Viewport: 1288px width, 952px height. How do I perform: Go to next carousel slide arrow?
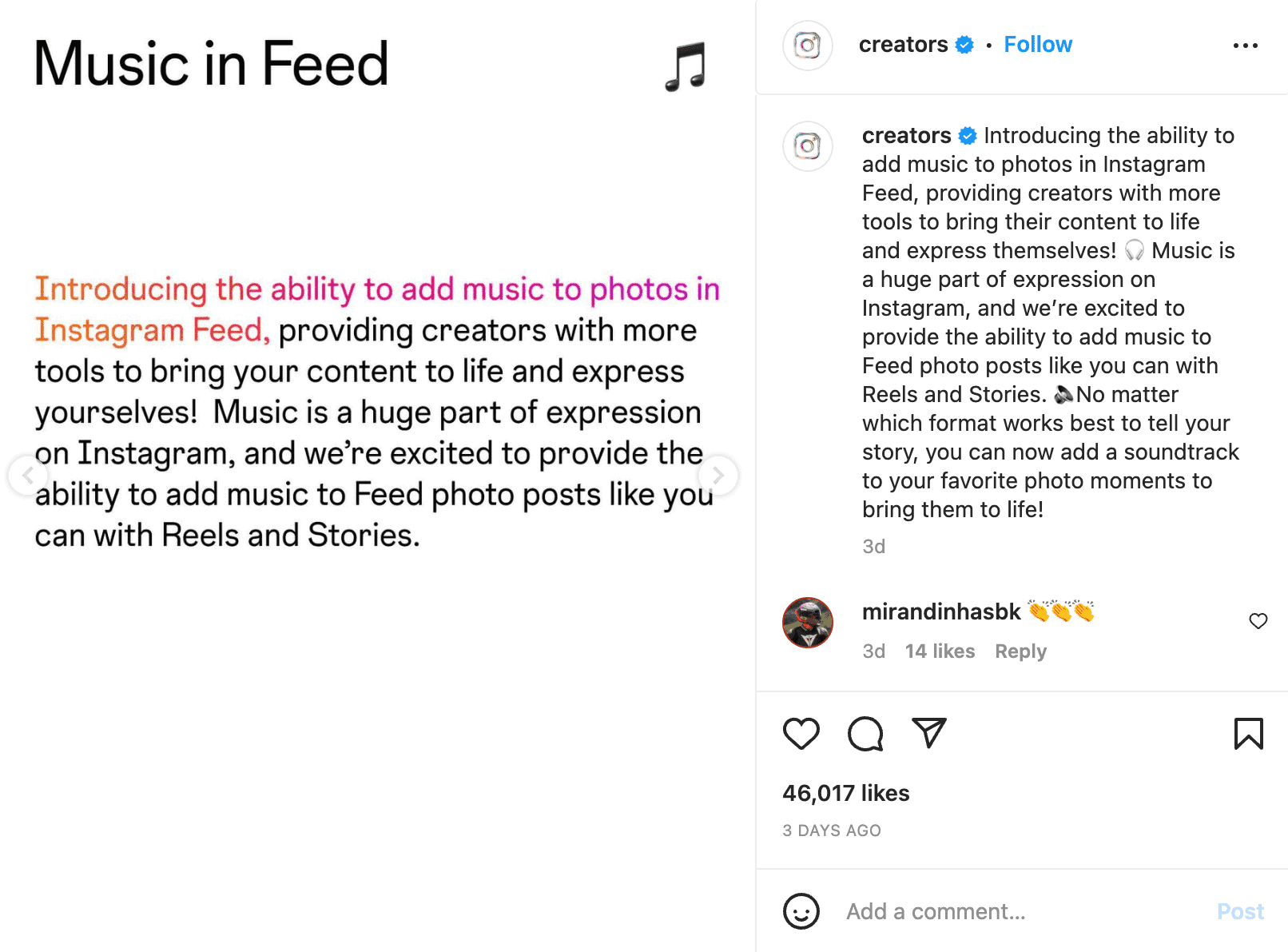pyautogui.click(x=718, y=476)
